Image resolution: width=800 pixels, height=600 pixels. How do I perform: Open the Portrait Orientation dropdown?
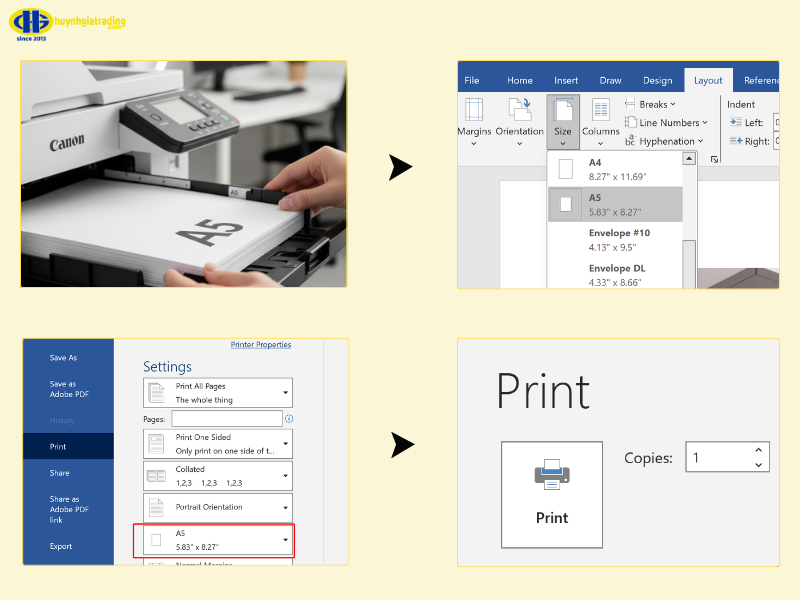[x=286, y=507]
